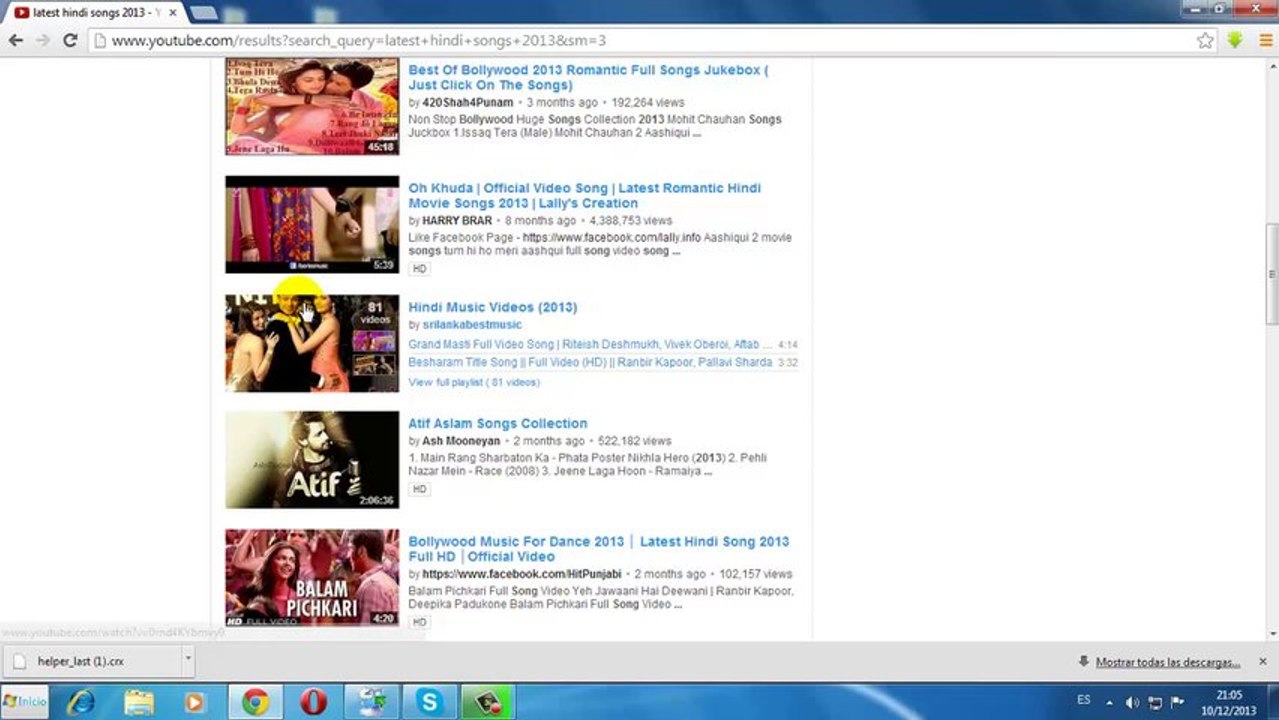The width and height of the screenshot is (1279, 720).
Task: Open the Chrome menu hamburger icon
Action: 1265,41
